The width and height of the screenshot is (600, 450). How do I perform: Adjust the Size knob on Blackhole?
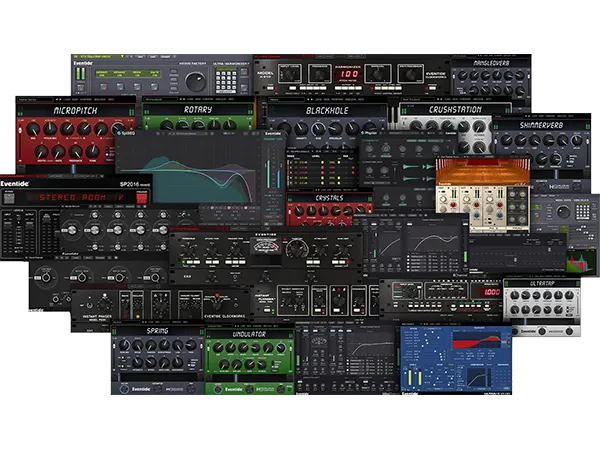click(x=318, y=129)
